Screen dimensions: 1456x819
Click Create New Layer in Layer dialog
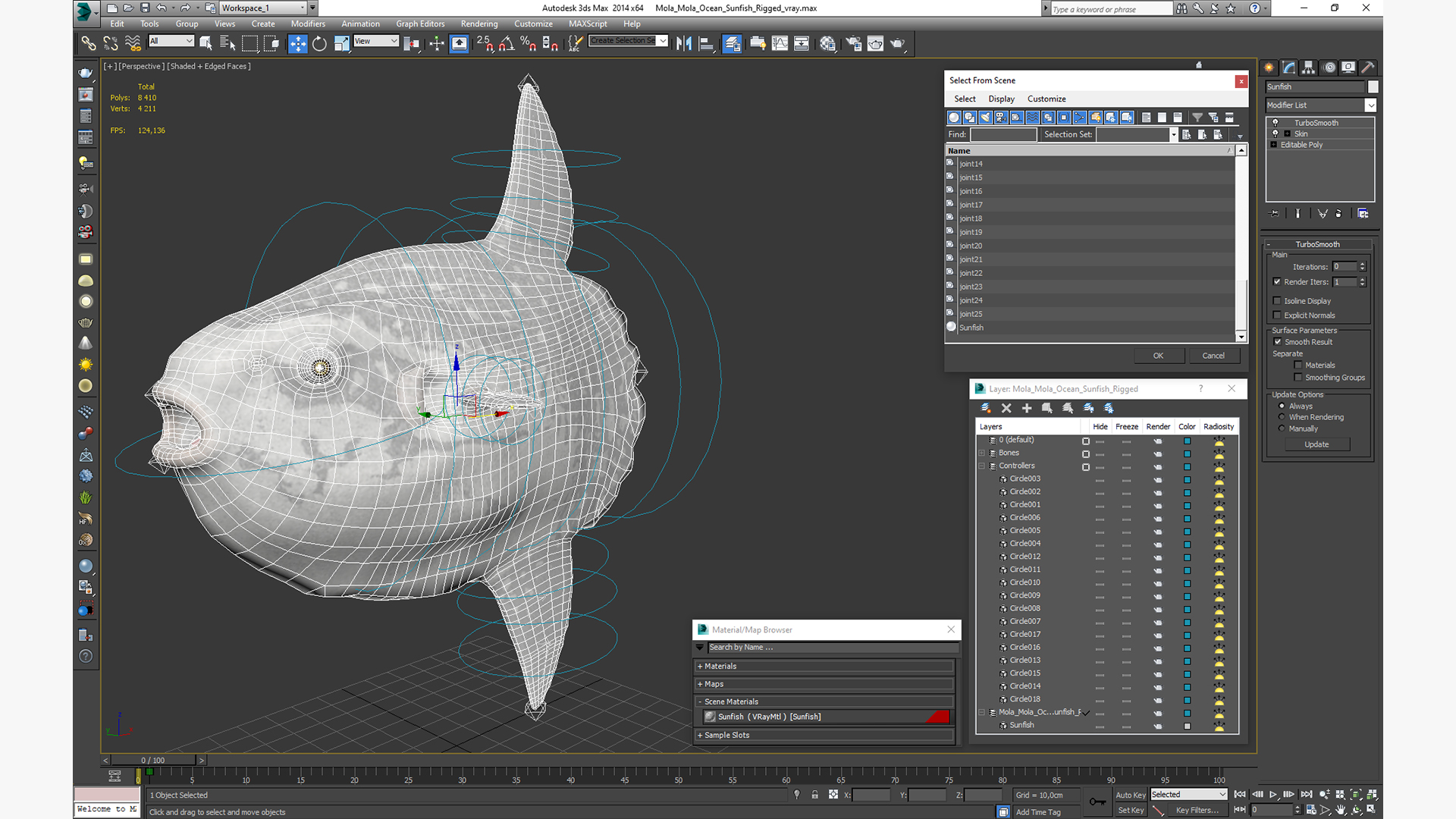point(986,408)
